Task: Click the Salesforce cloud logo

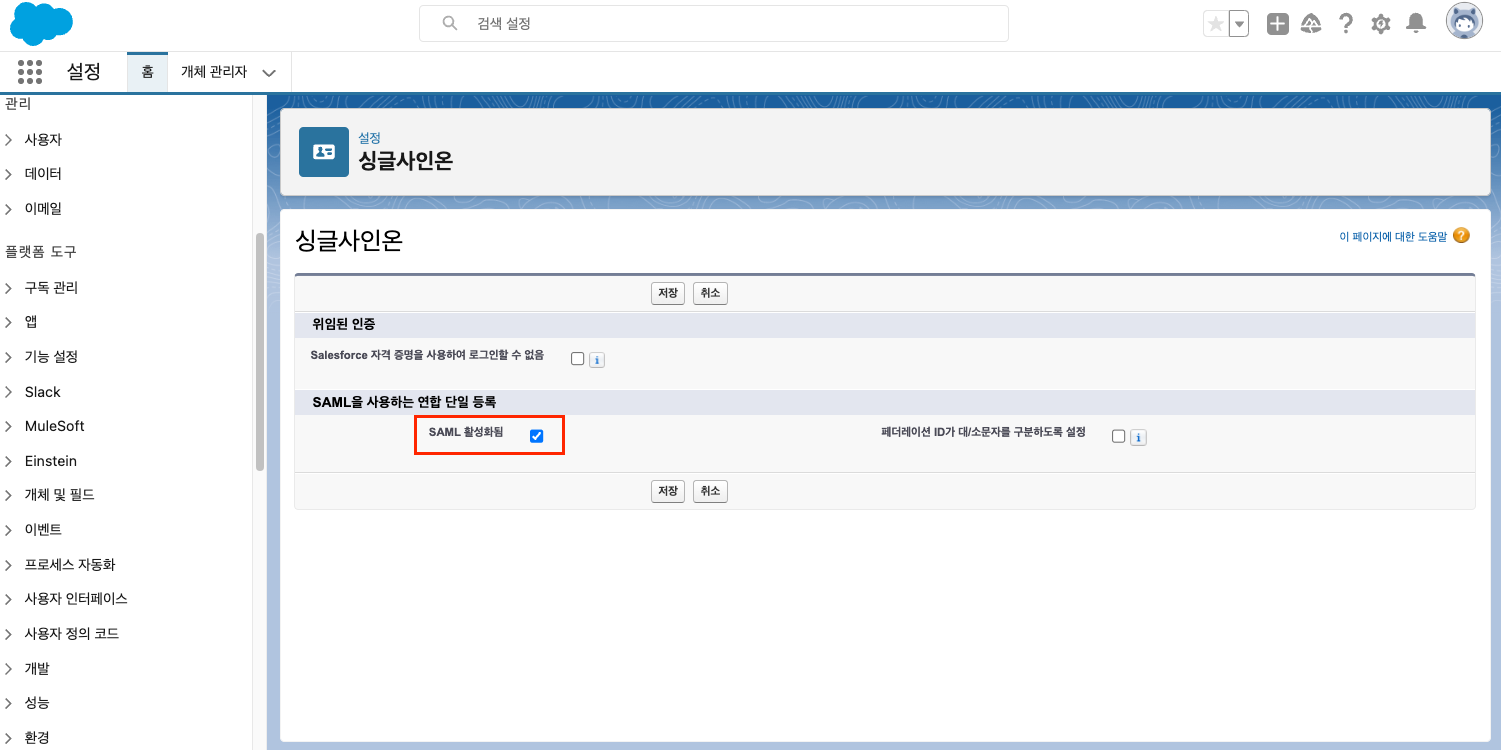Action: tap(41, 24)
